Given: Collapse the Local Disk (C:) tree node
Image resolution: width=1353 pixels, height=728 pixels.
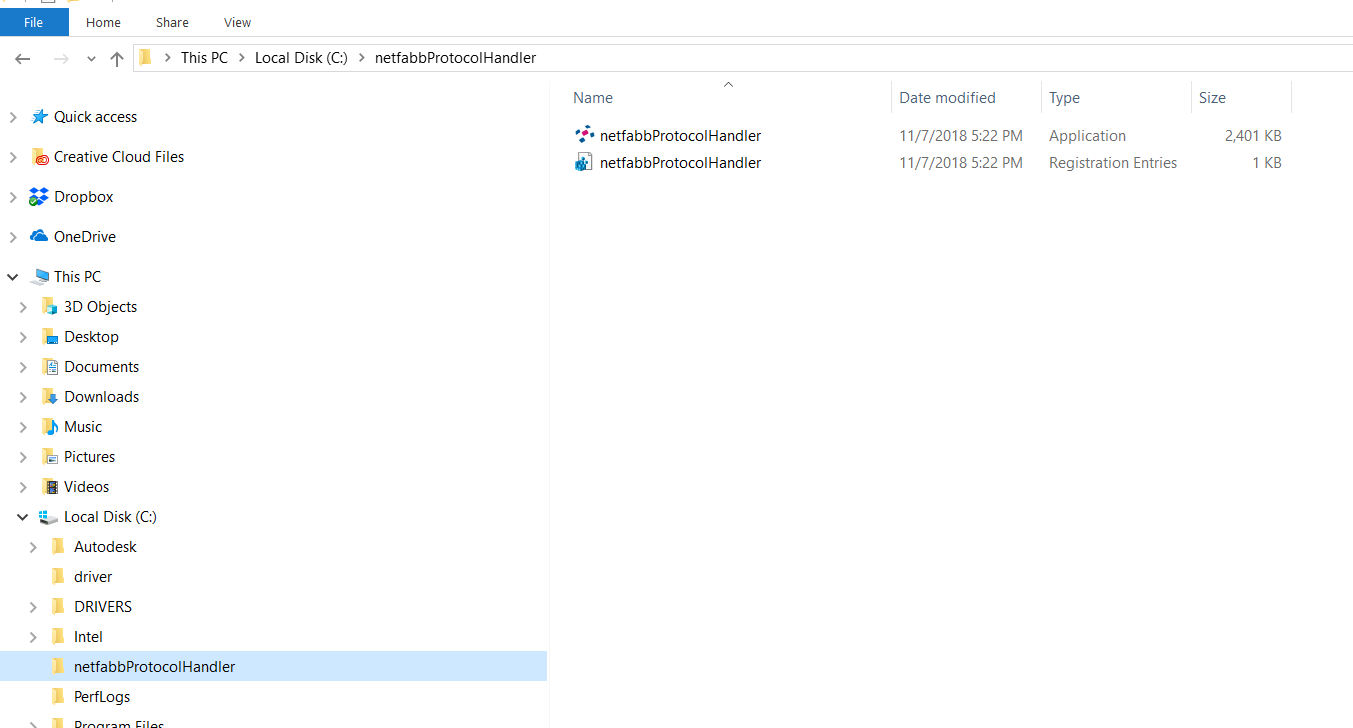Looking at the screenshot, I should pyautogui.click(x=23, y=517).
